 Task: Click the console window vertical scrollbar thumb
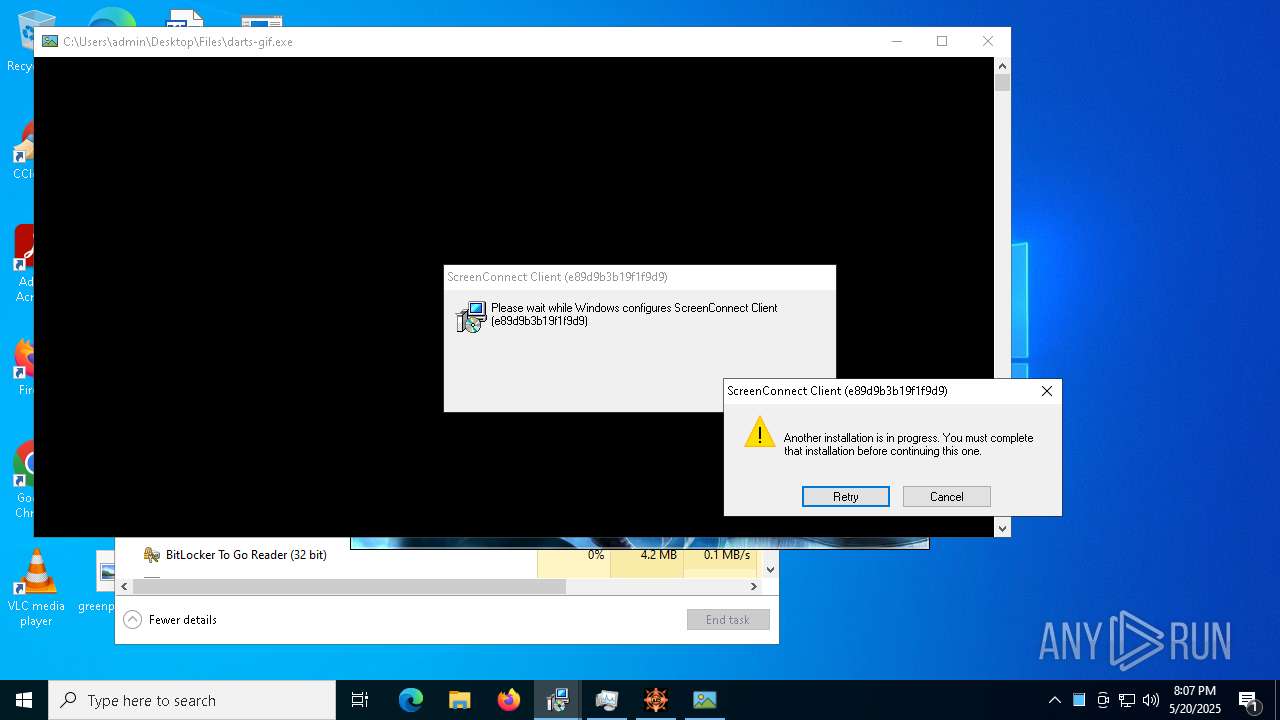coord(1002,83)
